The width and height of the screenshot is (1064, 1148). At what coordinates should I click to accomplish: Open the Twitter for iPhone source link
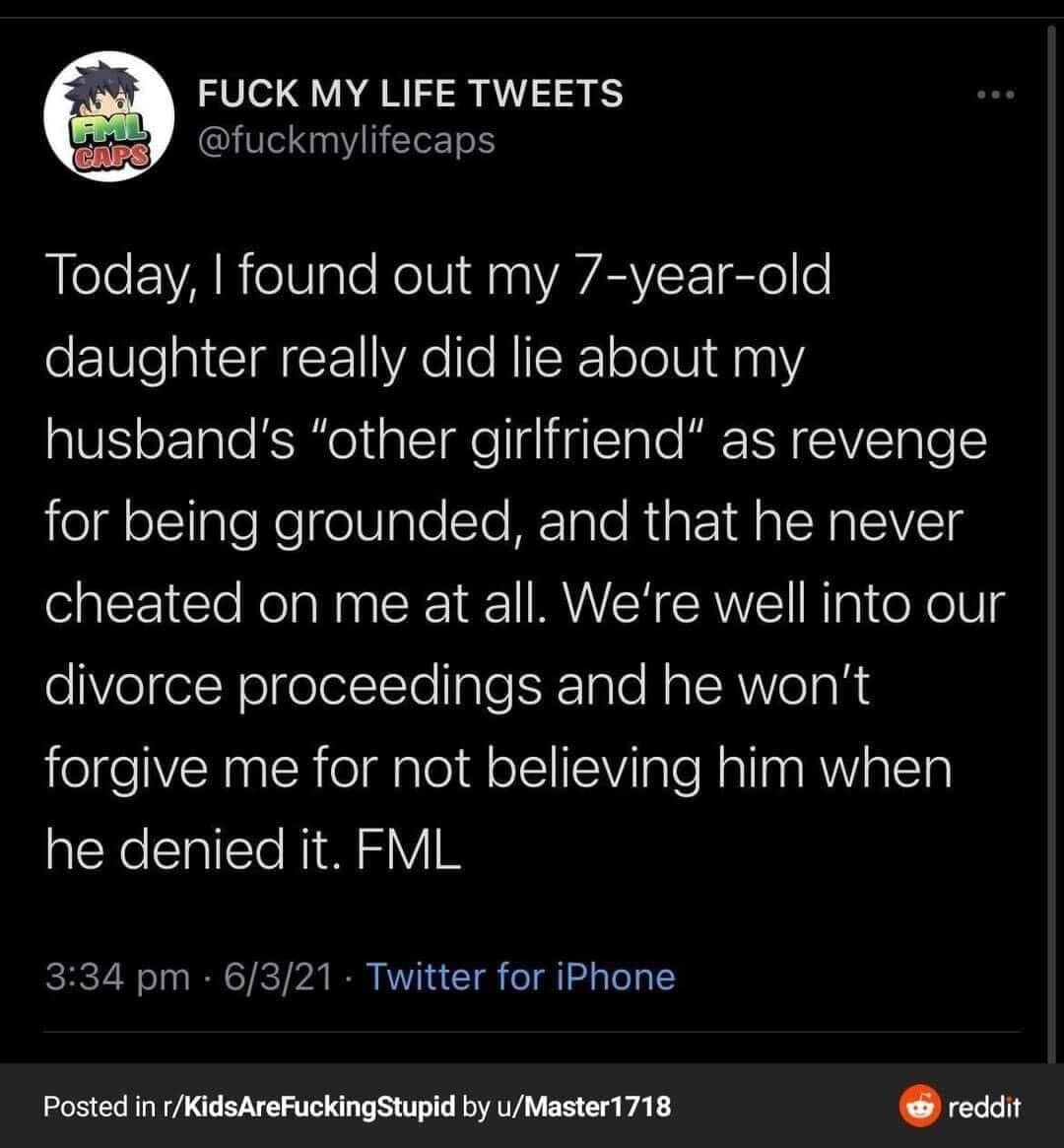(x=521, y=977)
